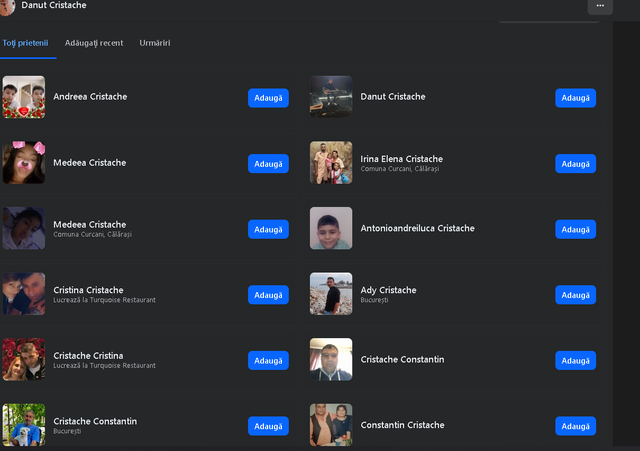Click Adaugă for Cristache Constantin from București
The width and height of the screenshot is (640, 451).
click(x=268, y=426)
